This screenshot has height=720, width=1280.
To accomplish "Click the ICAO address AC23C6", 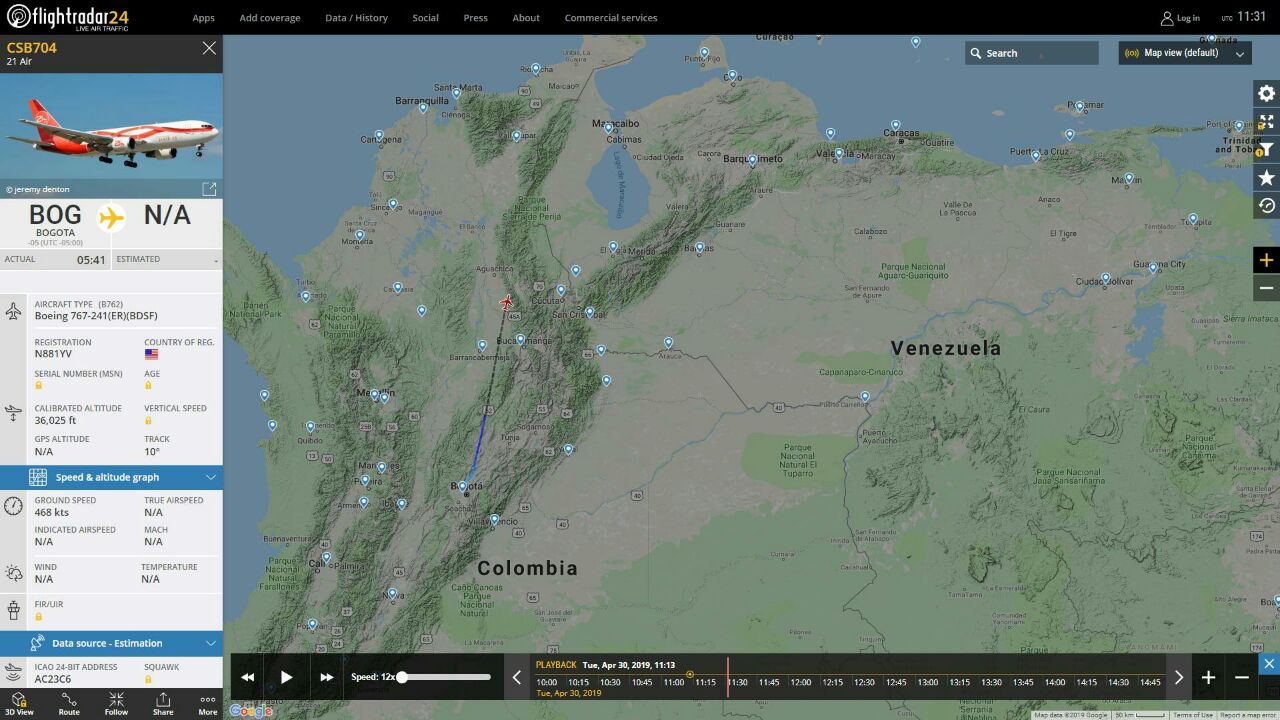I will click(x=53, y=679).
